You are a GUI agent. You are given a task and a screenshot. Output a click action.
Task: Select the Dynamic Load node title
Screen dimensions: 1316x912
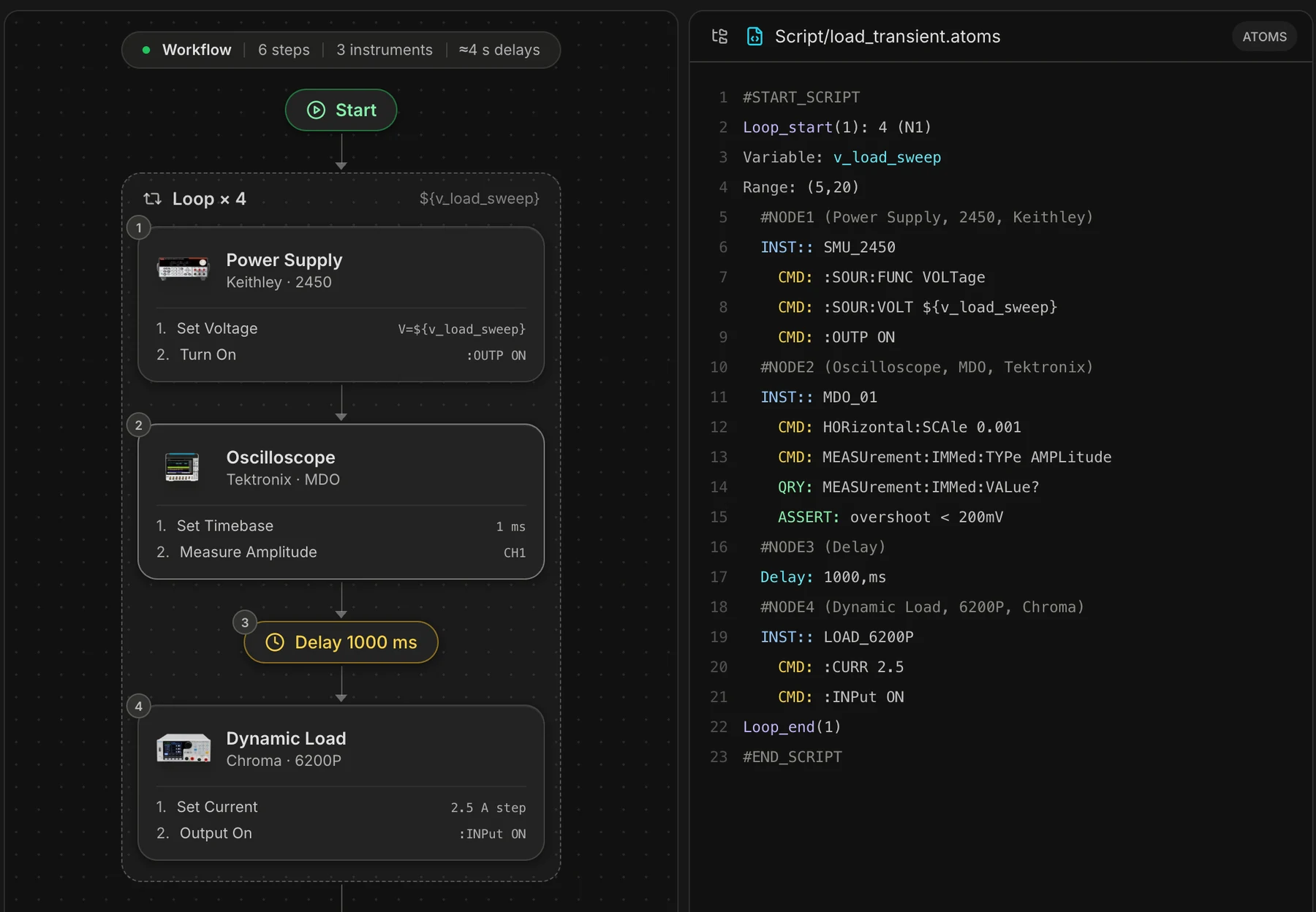[x=286, y=739]
